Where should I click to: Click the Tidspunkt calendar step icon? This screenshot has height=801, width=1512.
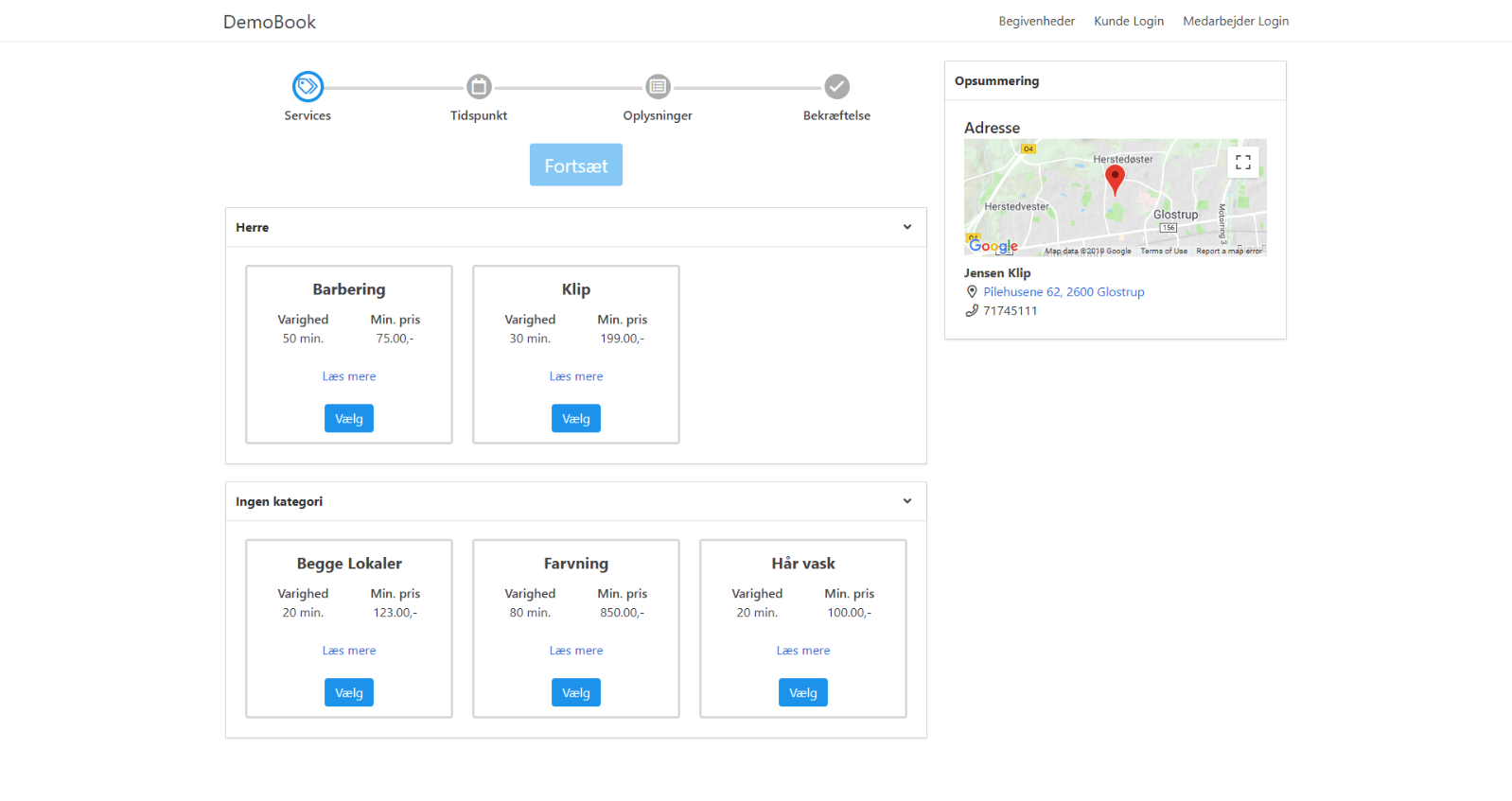pos(479,87)
